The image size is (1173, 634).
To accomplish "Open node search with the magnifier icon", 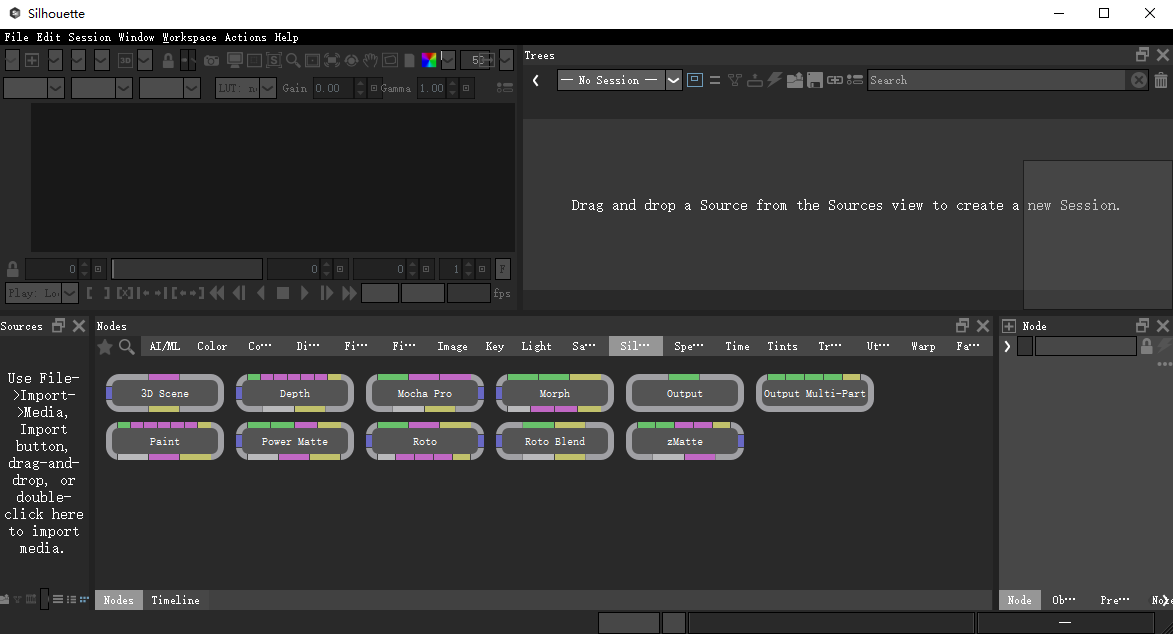I will point(127,347).
